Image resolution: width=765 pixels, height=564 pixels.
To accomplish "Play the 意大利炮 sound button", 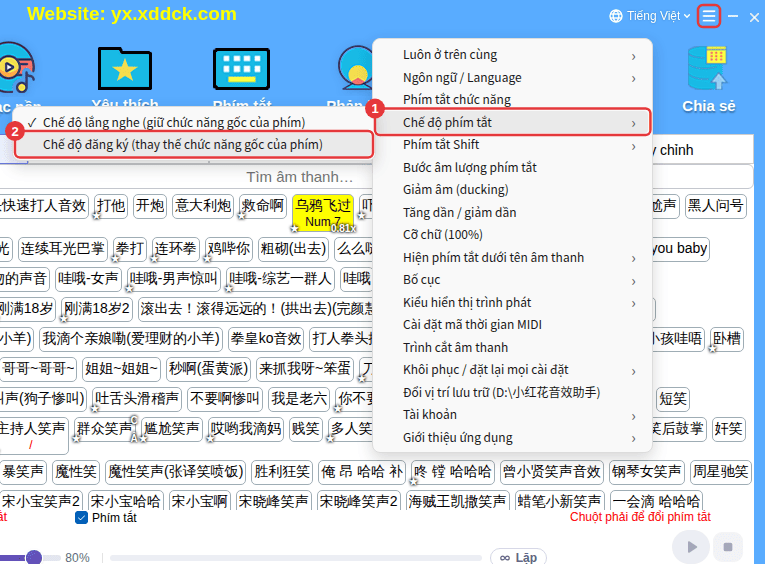I will 203,206.
